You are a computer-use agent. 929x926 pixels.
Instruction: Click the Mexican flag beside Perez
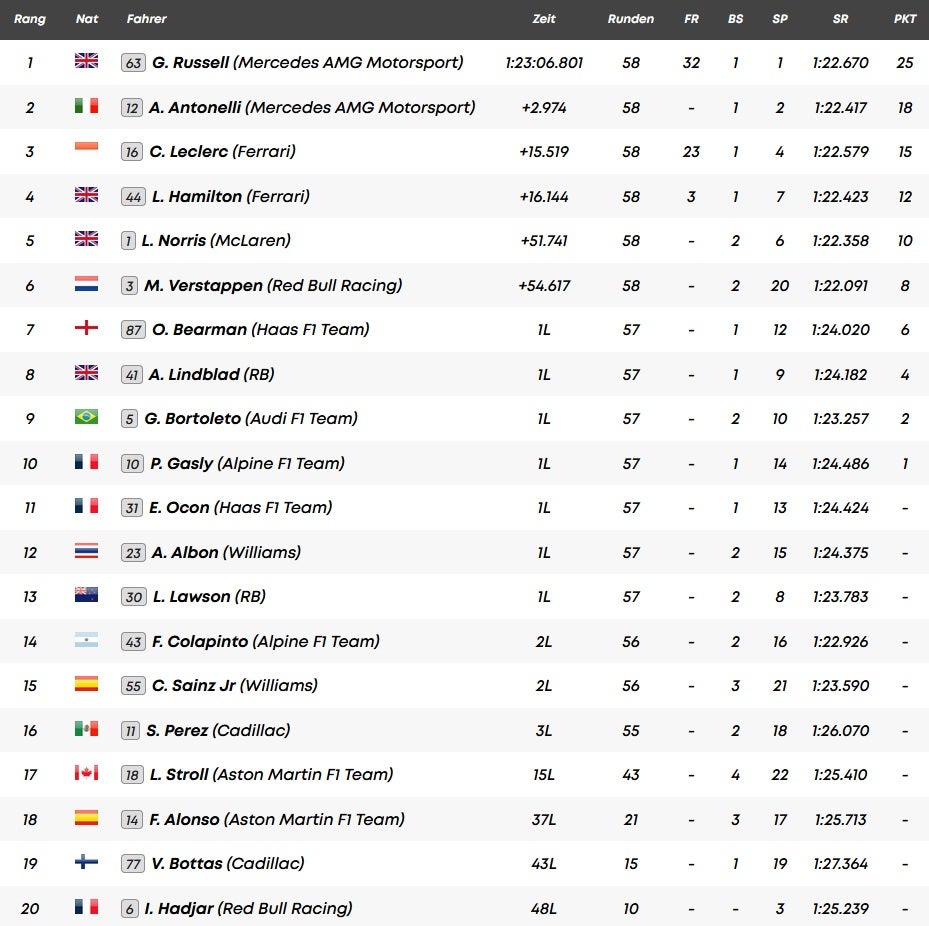click(x=87, y=729)
